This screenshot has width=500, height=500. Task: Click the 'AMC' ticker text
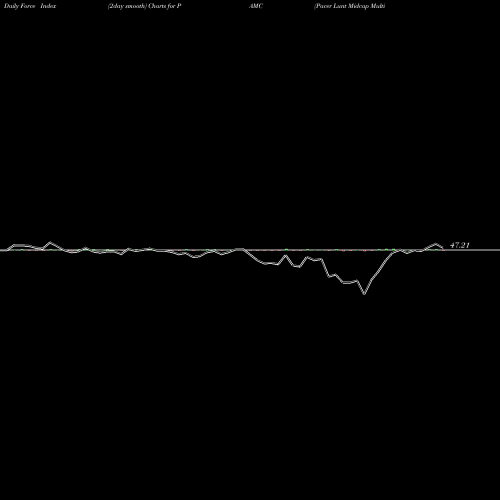tap(256, 6)
